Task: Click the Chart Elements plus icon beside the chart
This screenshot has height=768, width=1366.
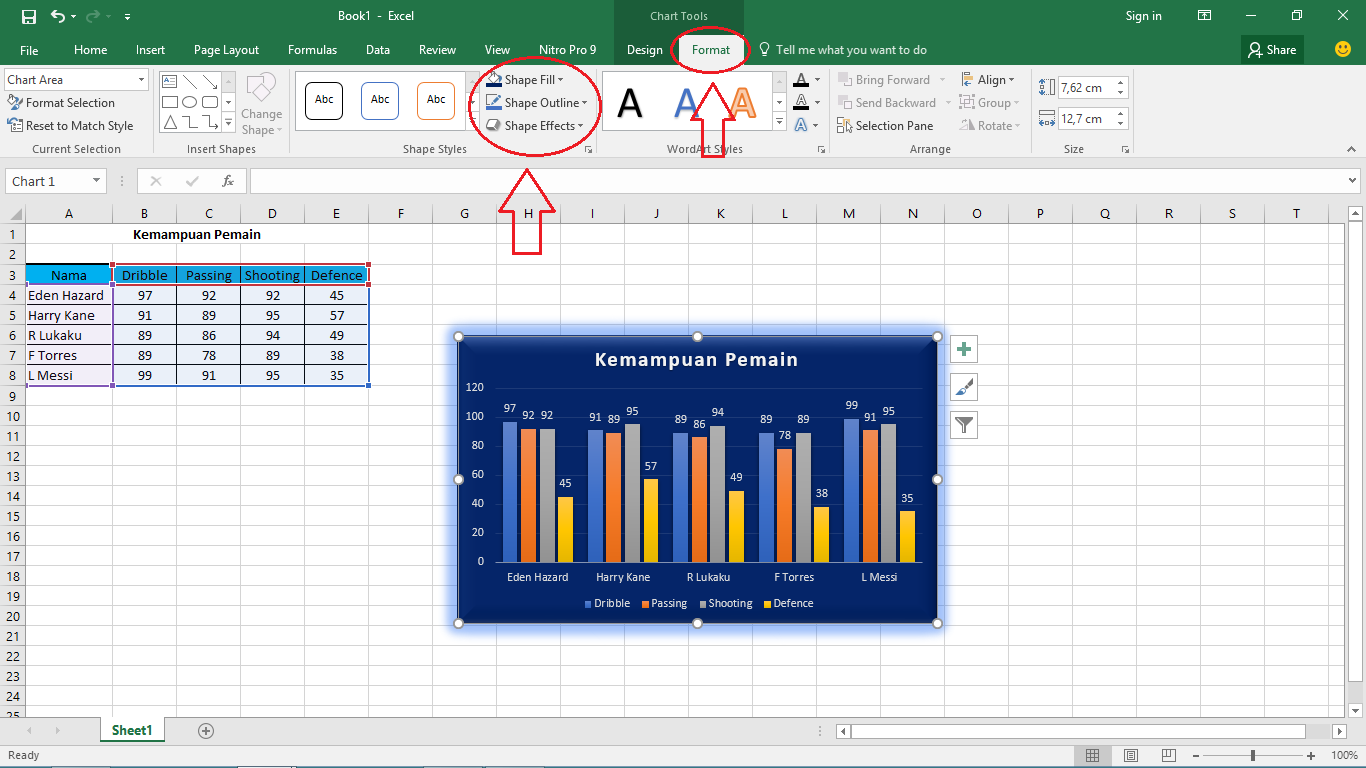Action: click(x=963, y=349)
